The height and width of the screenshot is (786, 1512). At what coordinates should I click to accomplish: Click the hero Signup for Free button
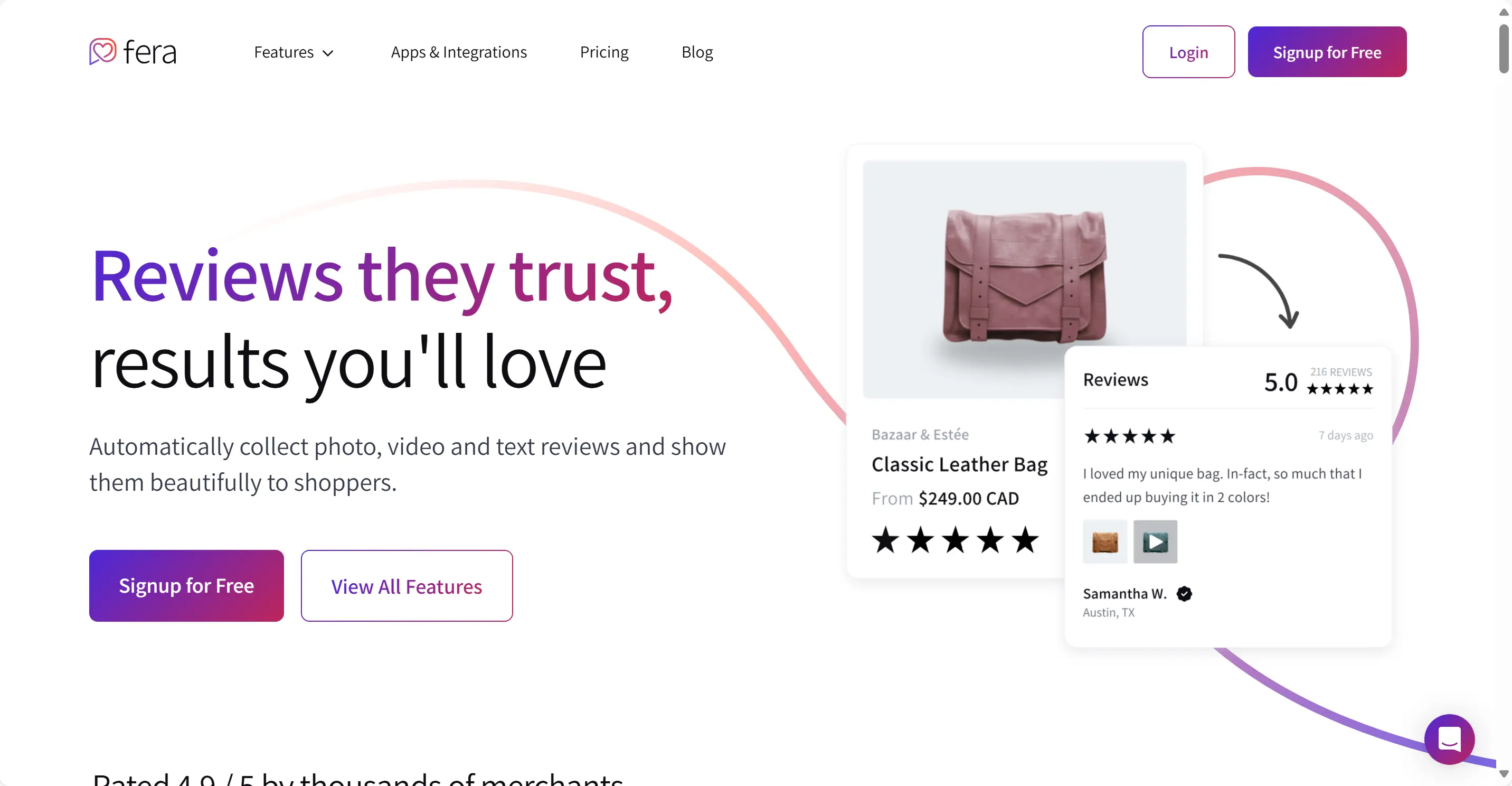pyautogui.click(x=186, y=586)
